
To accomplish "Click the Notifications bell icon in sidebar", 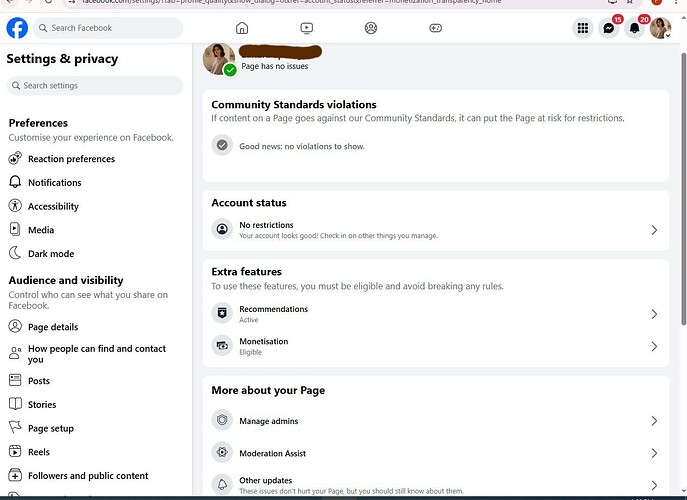I will click(15, 182).
